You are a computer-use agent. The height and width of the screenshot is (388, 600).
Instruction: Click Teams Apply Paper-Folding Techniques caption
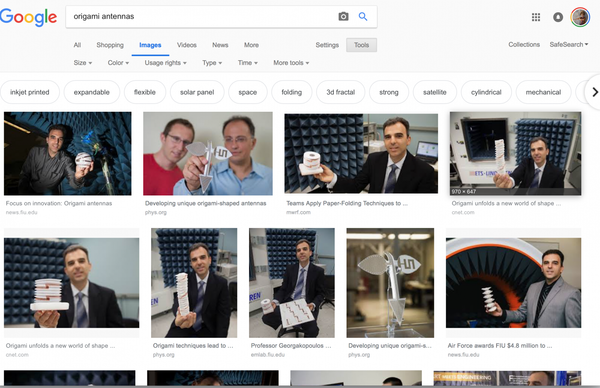[347, 203]
